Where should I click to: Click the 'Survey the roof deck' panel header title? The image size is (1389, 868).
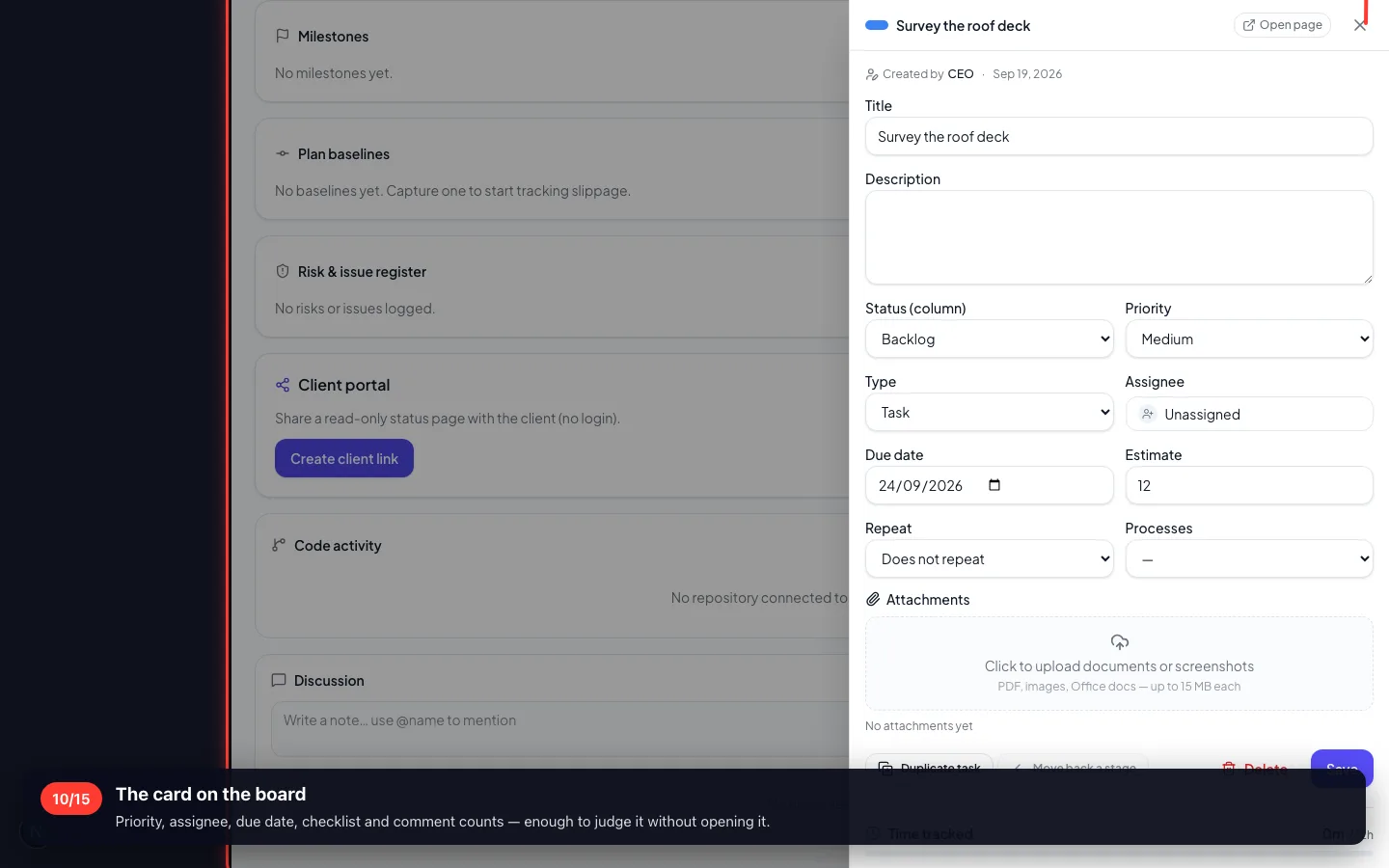click(x=963, y=26)
